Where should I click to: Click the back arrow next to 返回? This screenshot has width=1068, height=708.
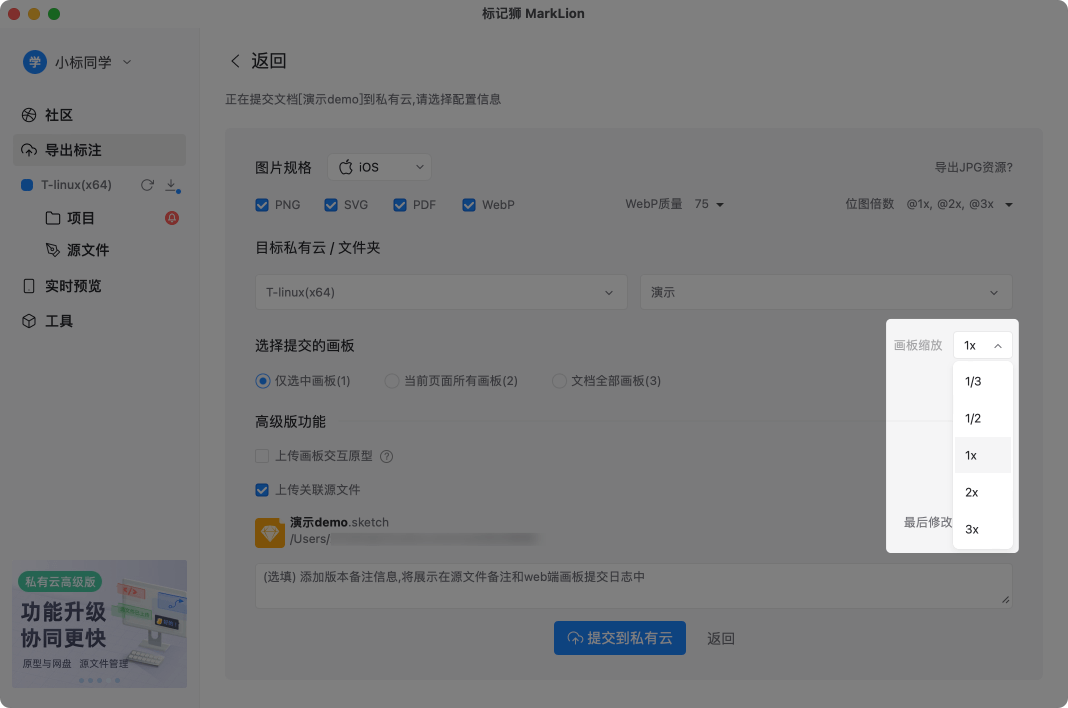(x=235, y=61)
